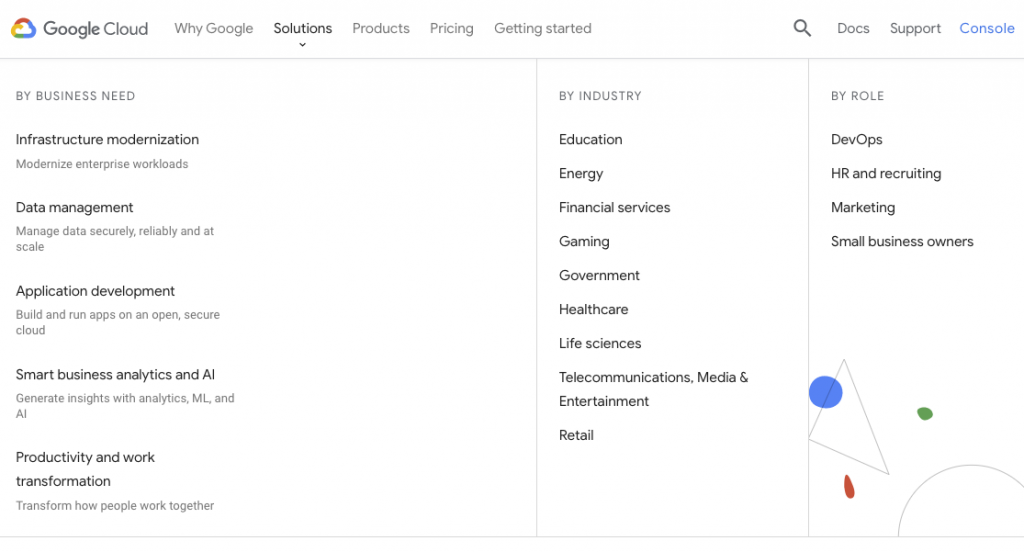Viewport: 1024px width, 552px height.
Task: Select the DevOps role link
Action: (857, 139)
